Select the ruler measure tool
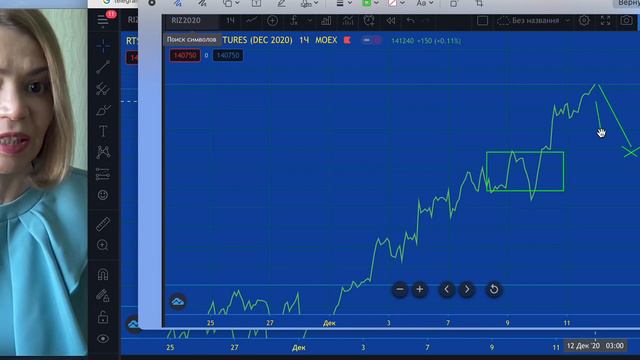The height and width of the screenshot is (360, 640). click(x=103, y=224)
